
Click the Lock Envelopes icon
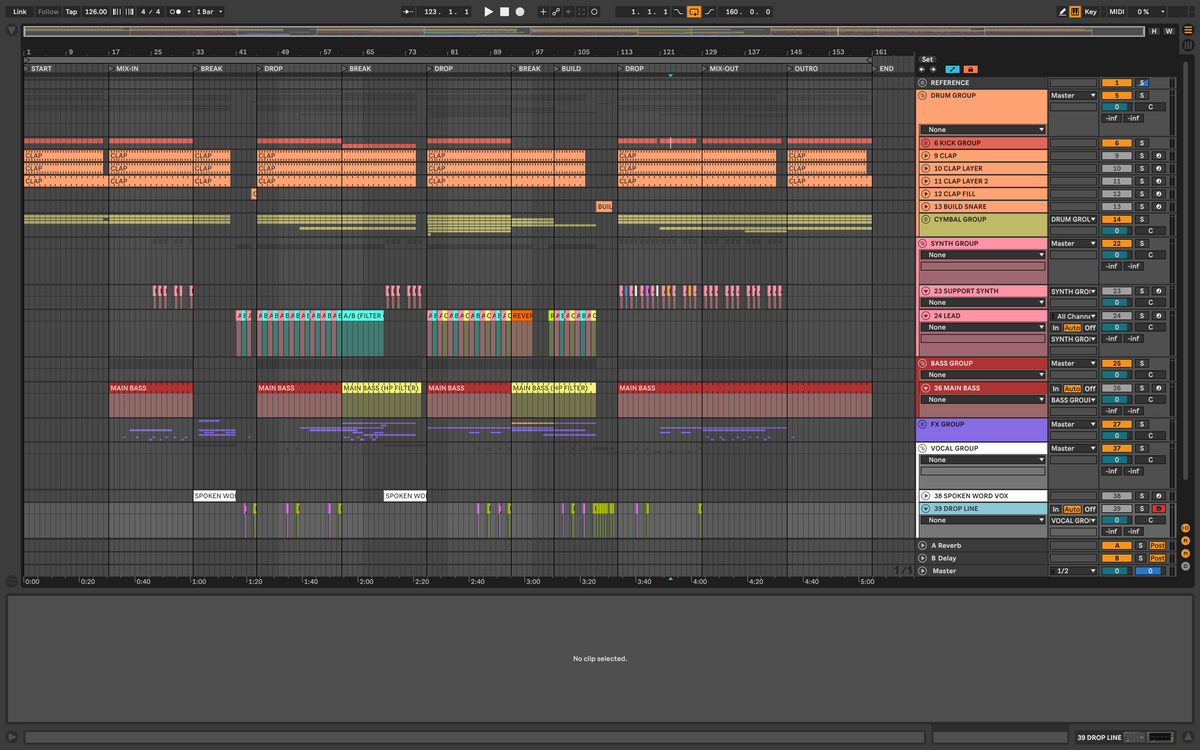click(x=970, y=69)
